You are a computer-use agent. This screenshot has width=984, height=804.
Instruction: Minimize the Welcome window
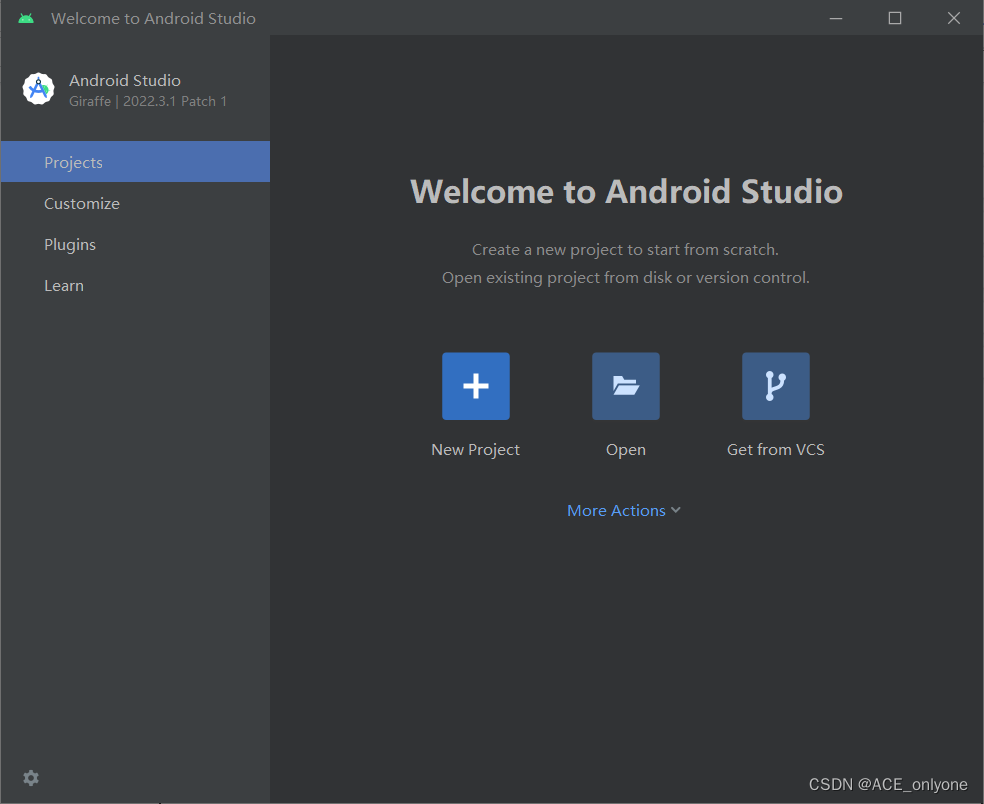[x=836, y=18]
